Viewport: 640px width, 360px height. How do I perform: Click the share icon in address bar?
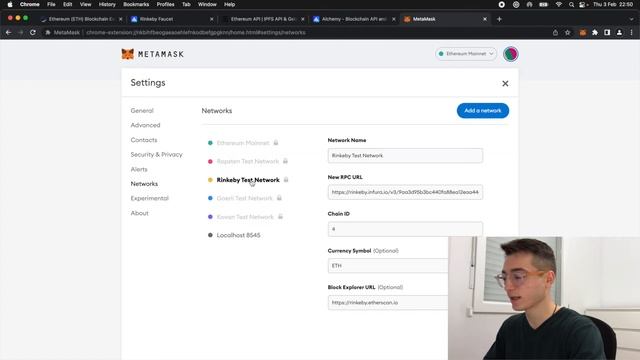point(555,33)
